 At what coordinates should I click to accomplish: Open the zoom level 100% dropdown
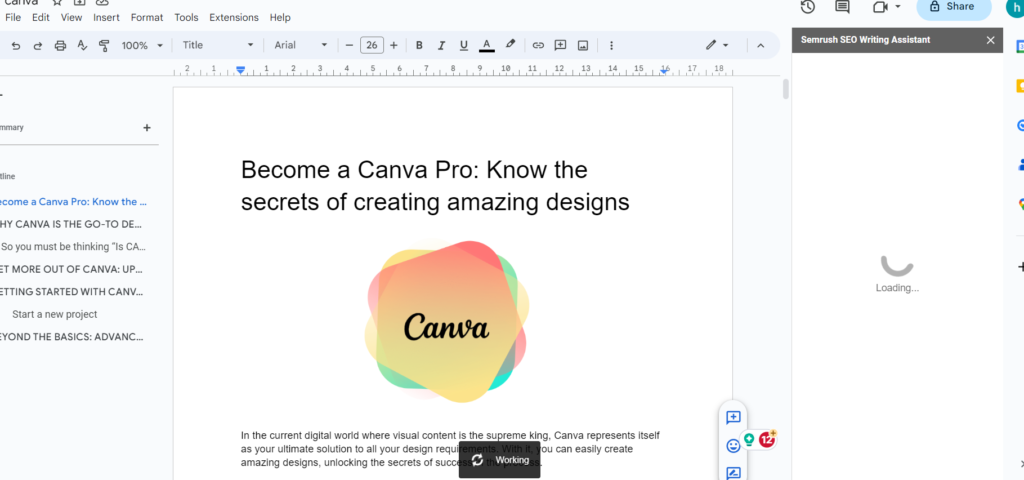(142, 45)
